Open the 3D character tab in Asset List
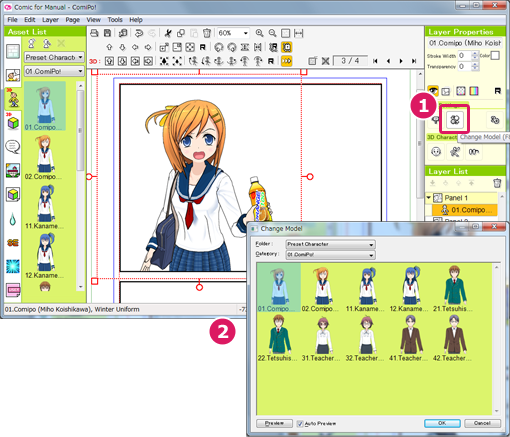Viewport: 510px width, 437px height. [13, 99]
